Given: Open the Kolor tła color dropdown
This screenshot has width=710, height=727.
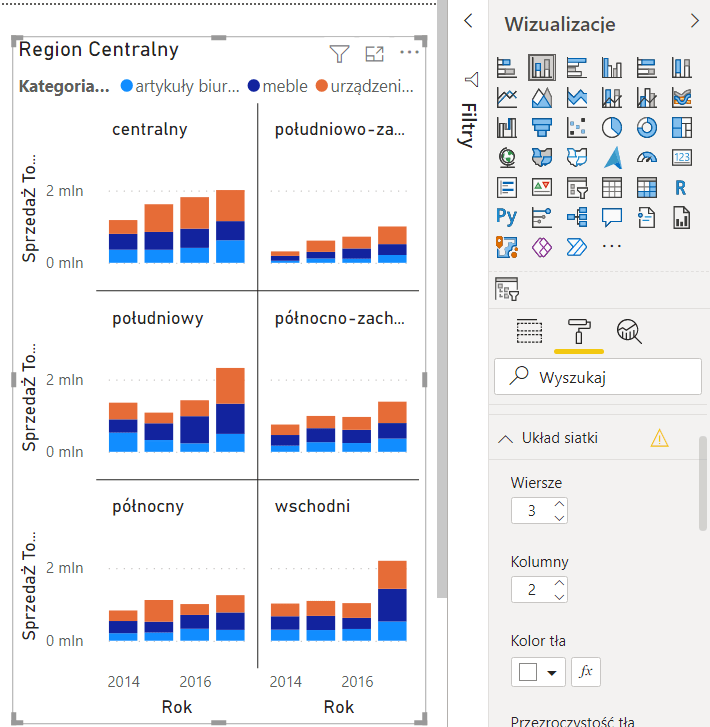Looking at the screenshot, I should click(x=551, y=673).
